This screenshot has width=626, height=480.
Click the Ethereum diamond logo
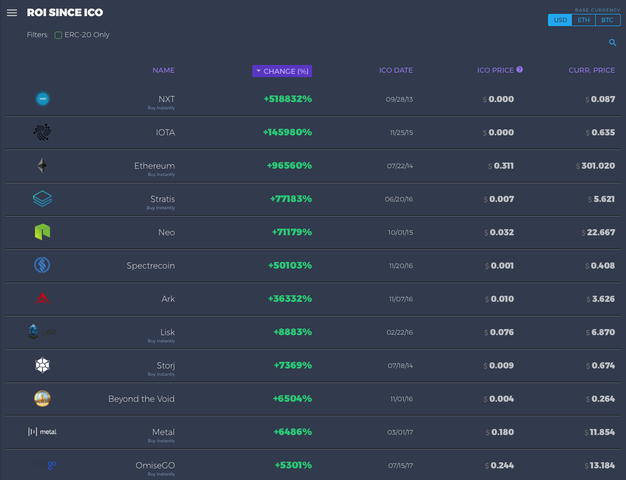(x=42, y=165)
